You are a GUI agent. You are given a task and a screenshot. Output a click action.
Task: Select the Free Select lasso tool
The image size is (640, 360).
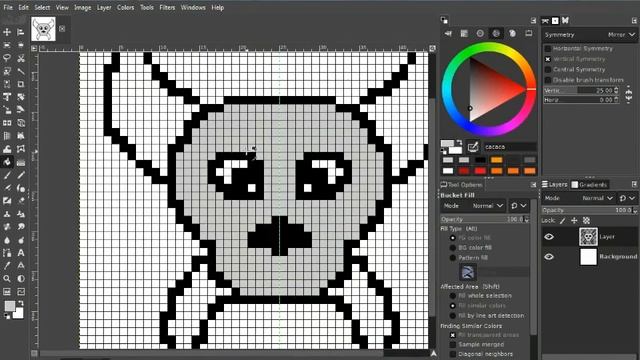[x=7, y=58]
